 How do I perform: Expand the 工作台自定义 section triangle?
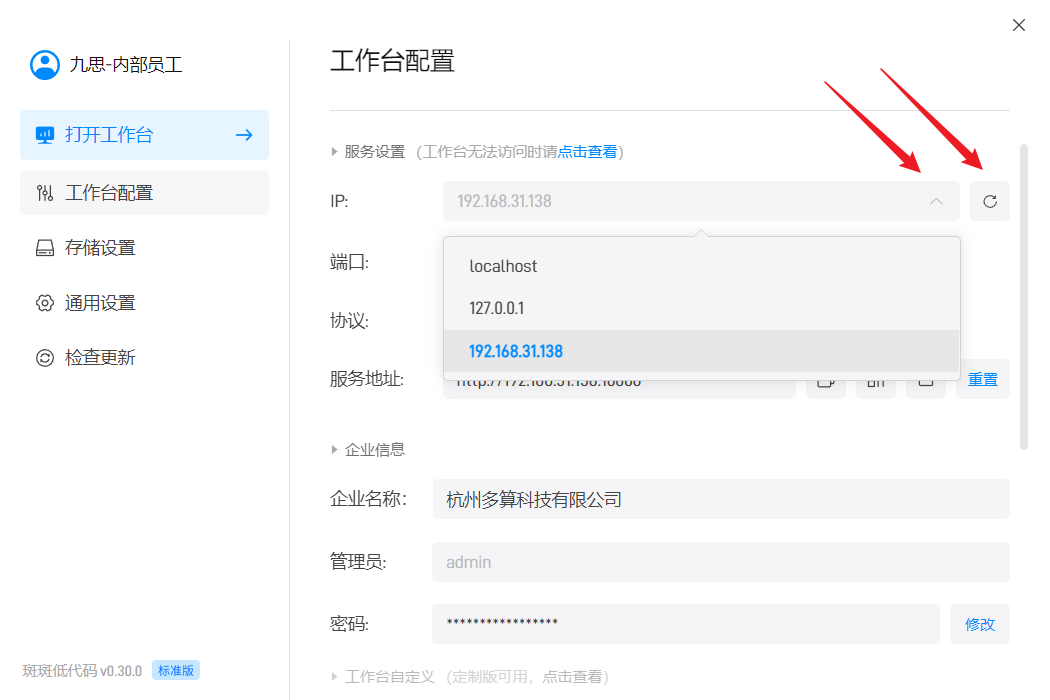[334, 677]
